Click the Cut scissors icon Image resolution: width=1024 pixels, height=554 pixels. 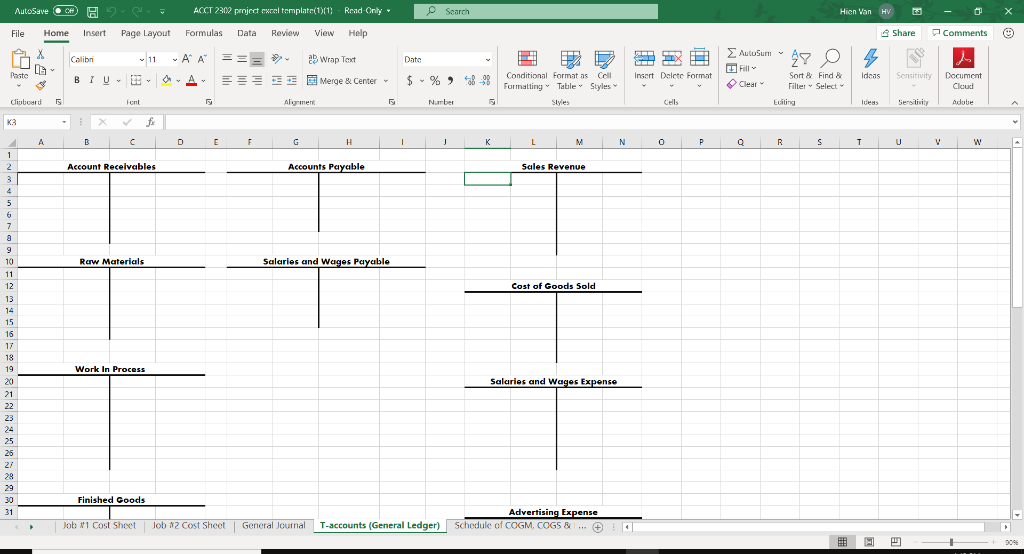(x=40, y=54)
